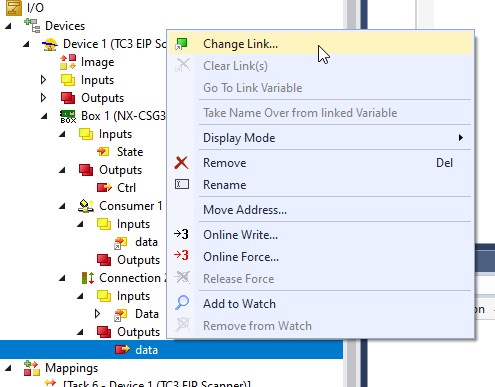Select the State input variable
495x387 pixels.
[130, 152]
